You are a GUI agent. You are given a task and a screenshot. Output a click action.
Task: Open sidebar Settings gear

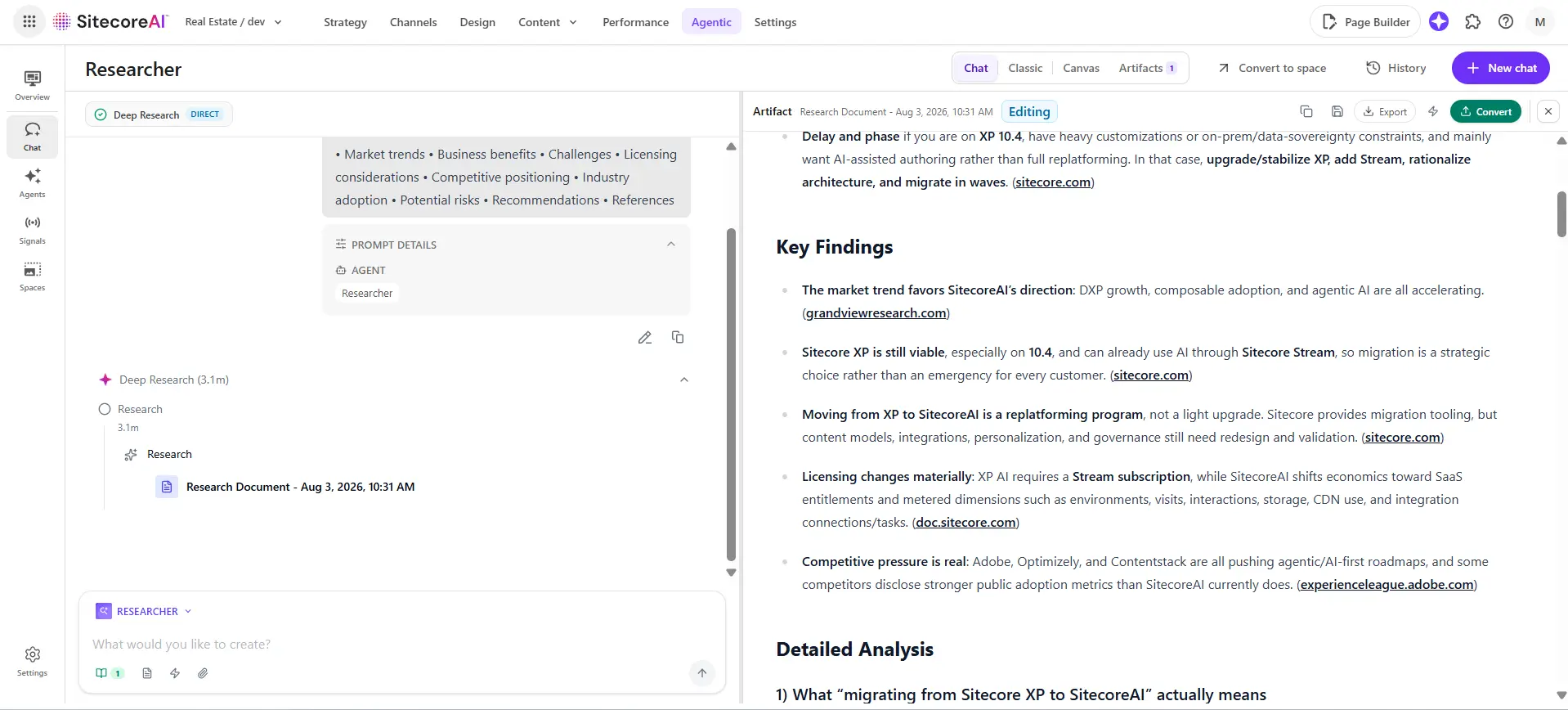pyautogui.click(x=33, y=661)
